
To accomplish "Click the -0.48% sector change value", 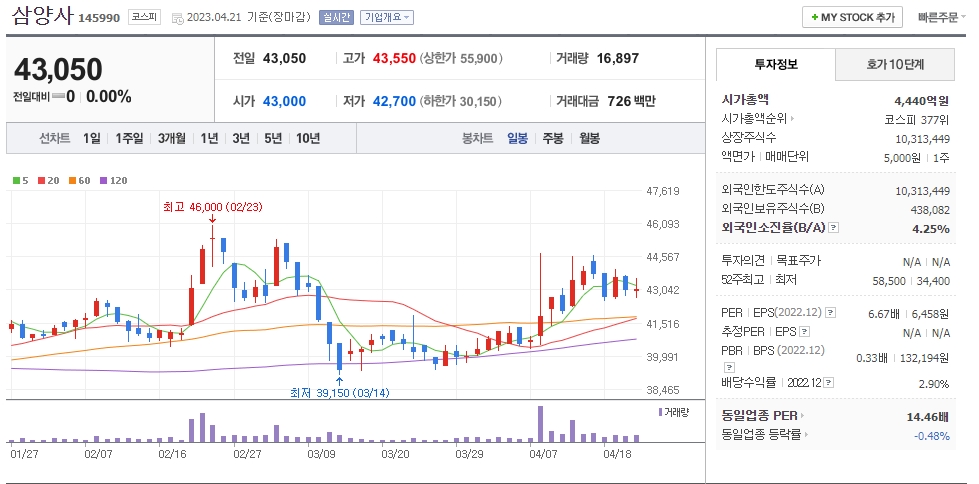I will tap(932, 435).
